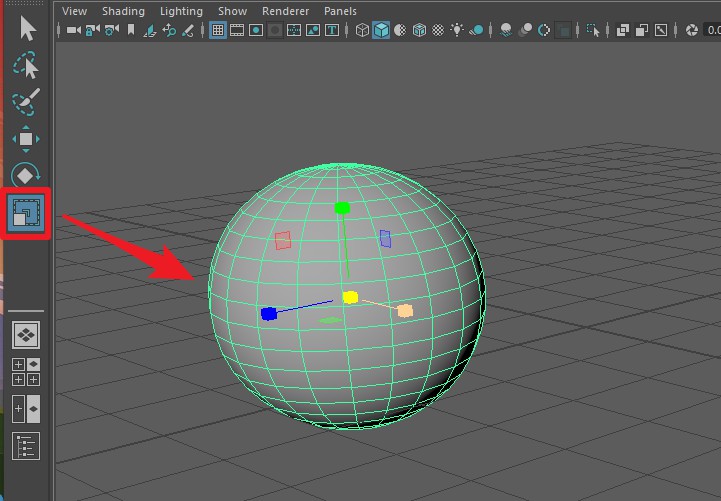Switch to the Move tool

[26, 139]
